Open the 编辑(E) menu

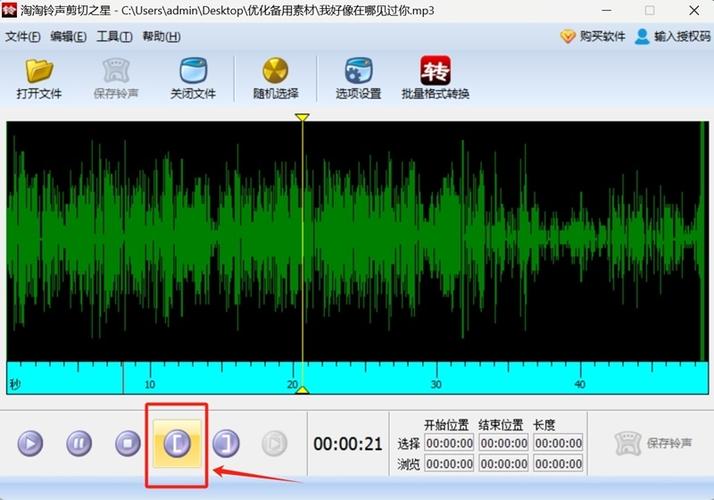[x=68, y=36]
